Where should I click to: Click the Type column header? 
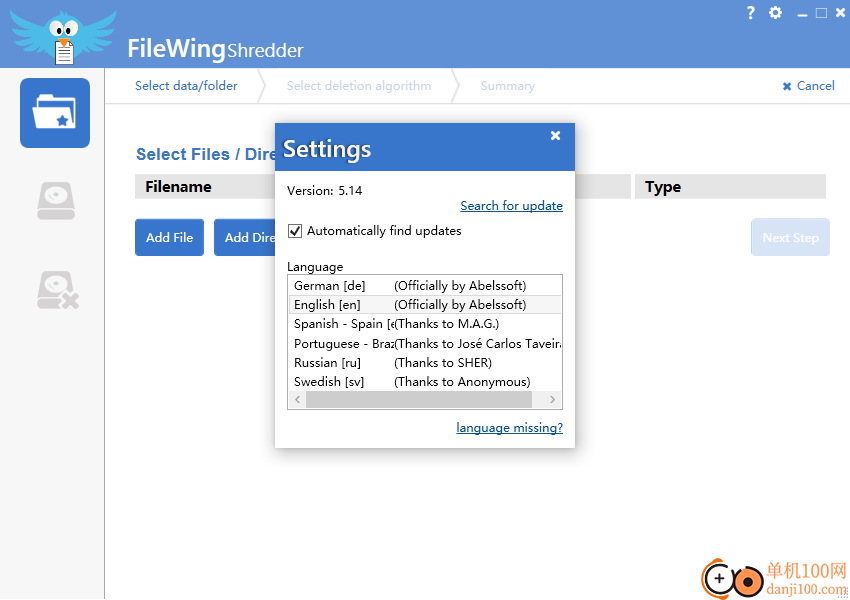(730, 186)
